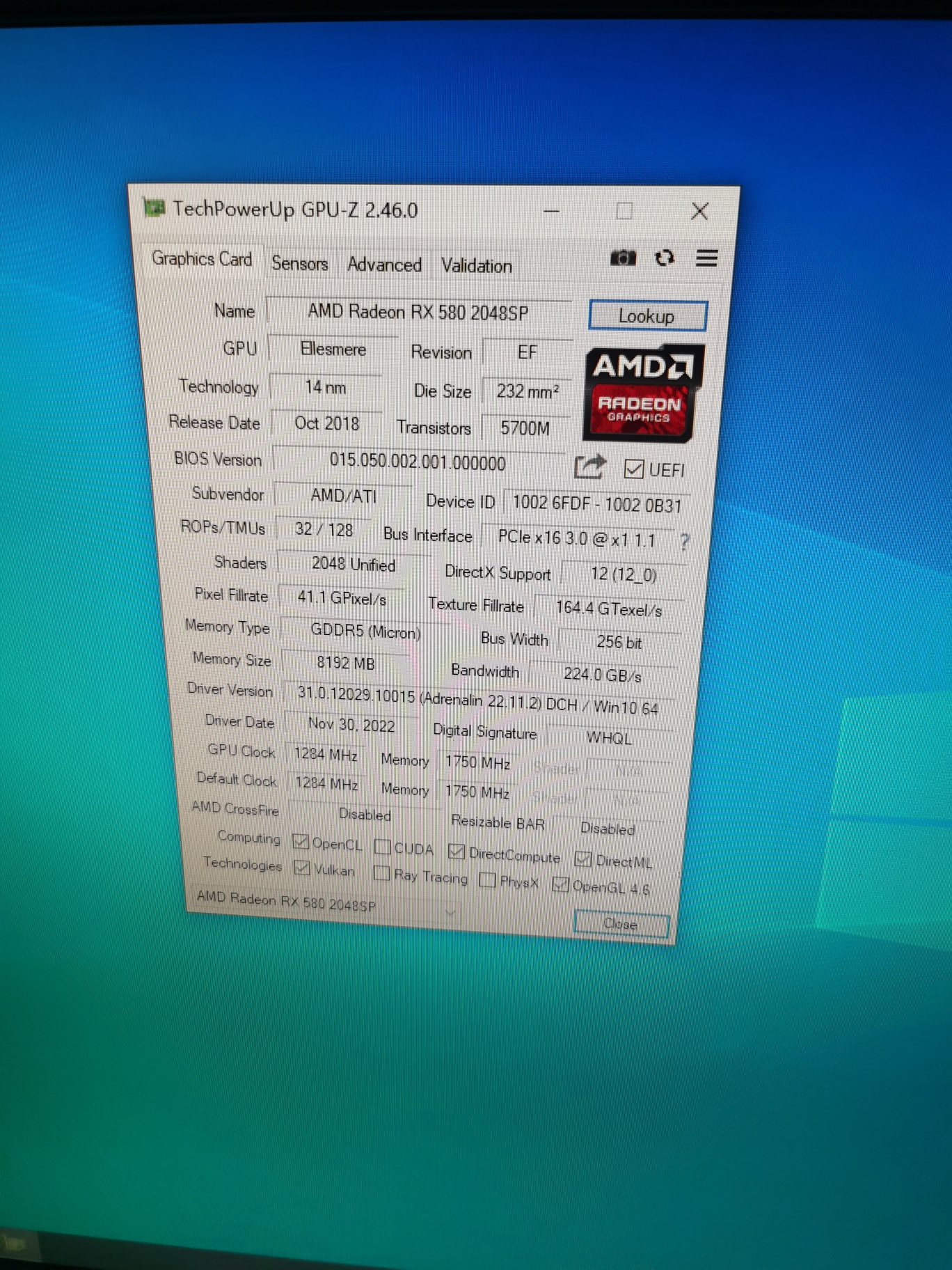Click the AMD Radeon Graphics logo
The image size is (952, 1270).
[643, 393]
